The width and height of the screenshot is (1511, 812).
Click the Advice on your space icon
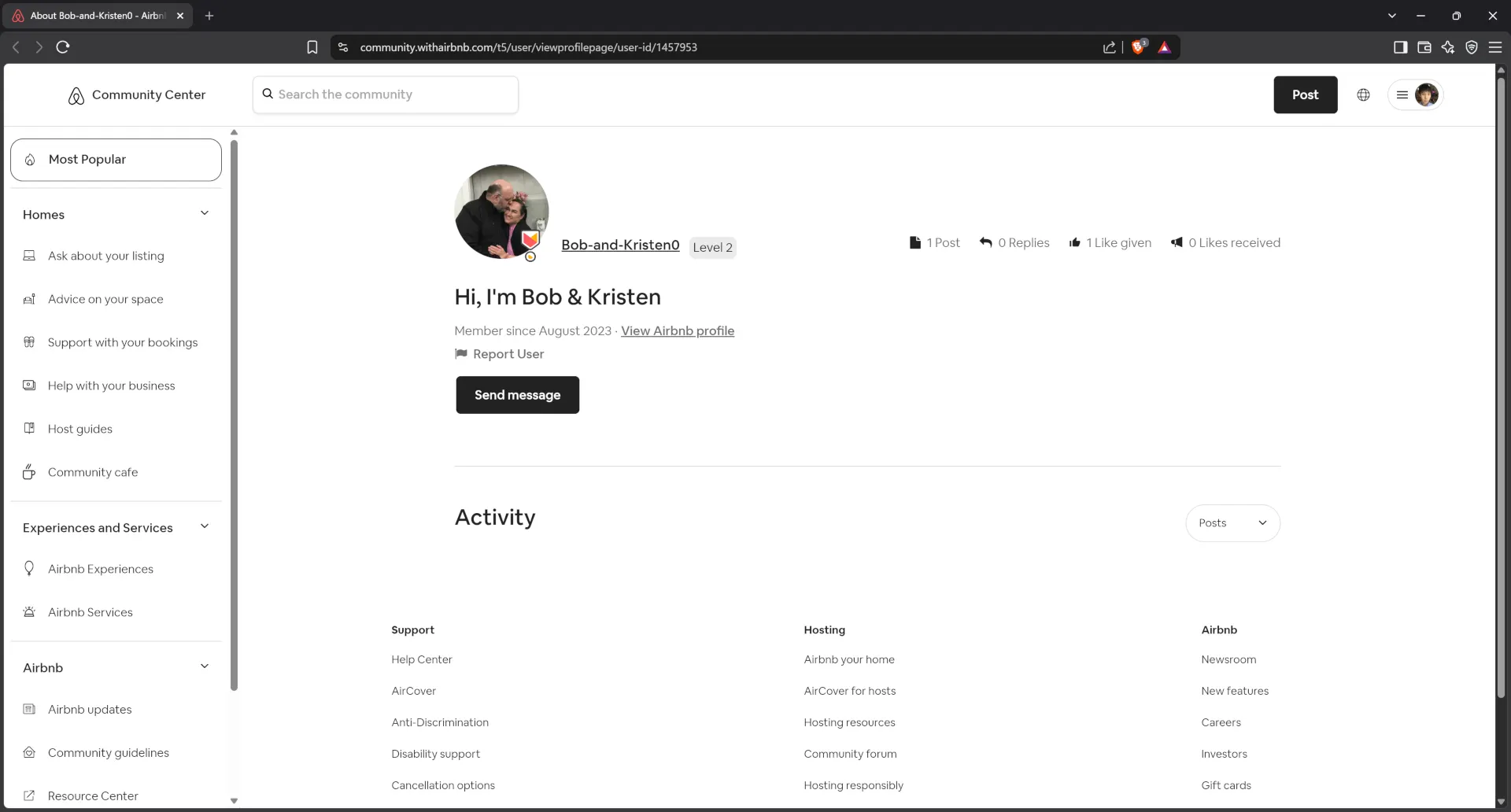[29, 299]
